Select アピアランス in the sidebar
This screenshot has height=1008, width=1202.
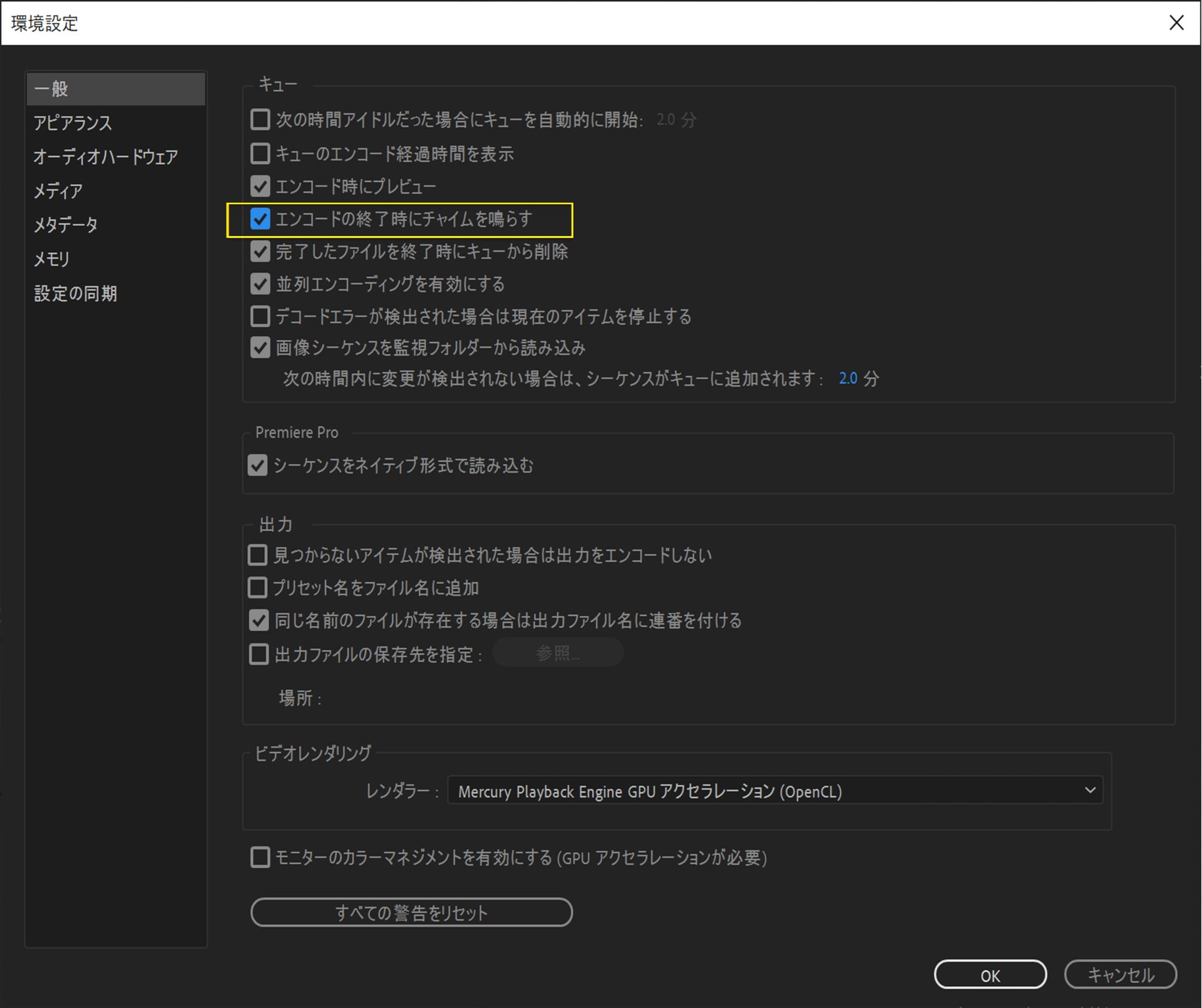click(x=73, y=123)
